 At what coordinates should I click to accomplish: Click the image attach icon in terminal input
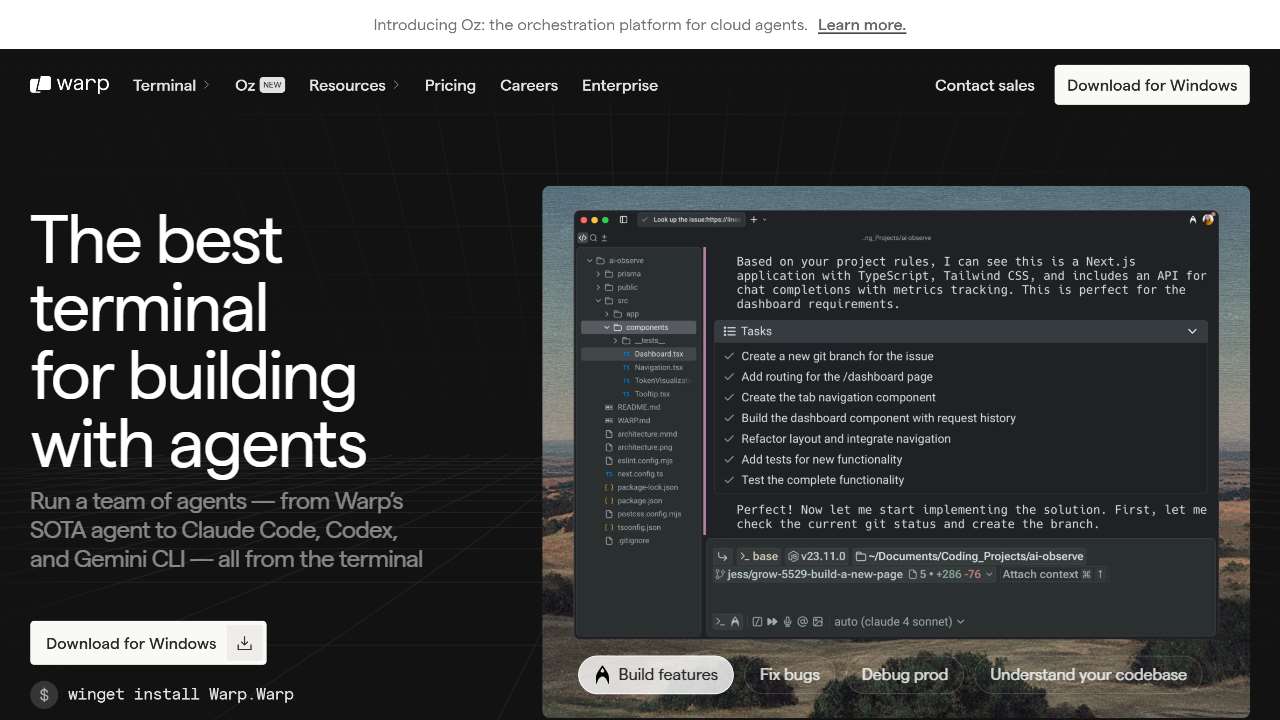818,622
